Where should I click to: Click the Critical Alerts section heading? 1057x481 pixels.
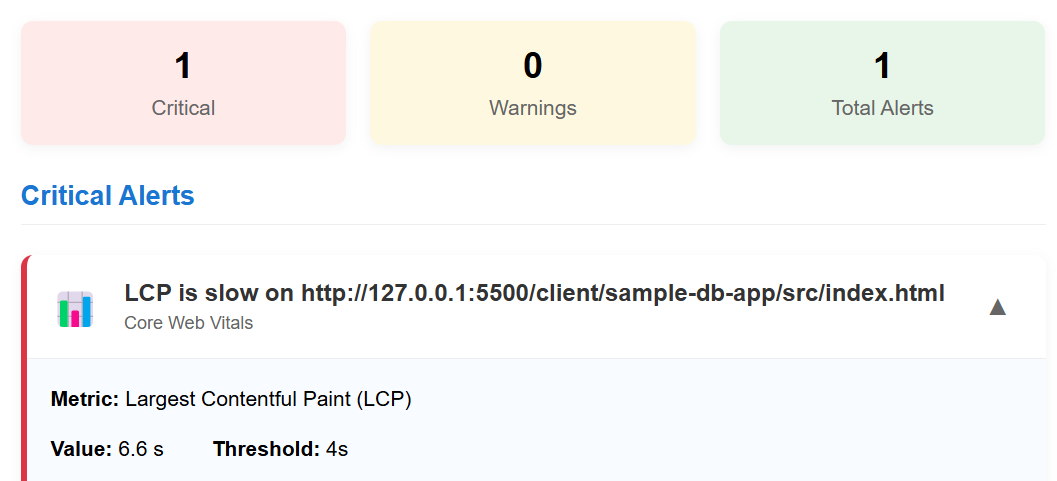pos(108,196)
